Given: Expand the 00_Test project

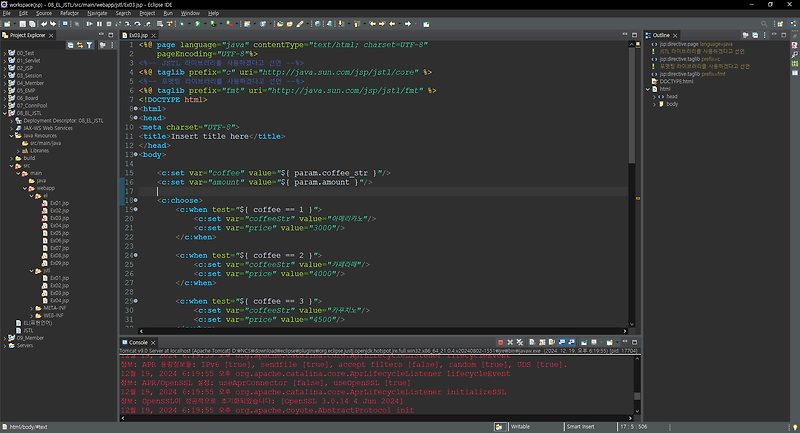Looking at the screenshot, I should tap(5, 52).
